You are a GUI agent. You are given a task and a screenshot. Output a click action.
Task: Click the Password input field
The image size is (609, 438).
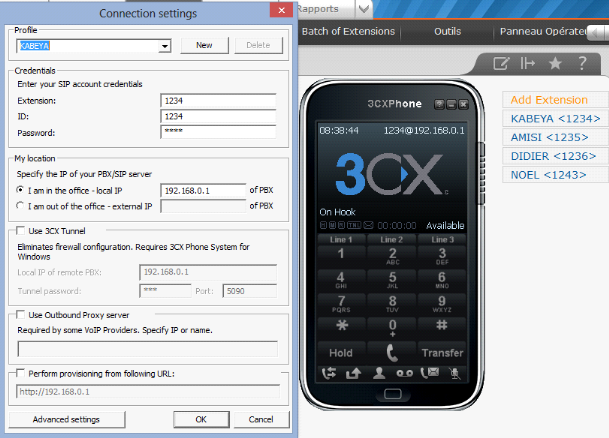click(x=218, y=132)
